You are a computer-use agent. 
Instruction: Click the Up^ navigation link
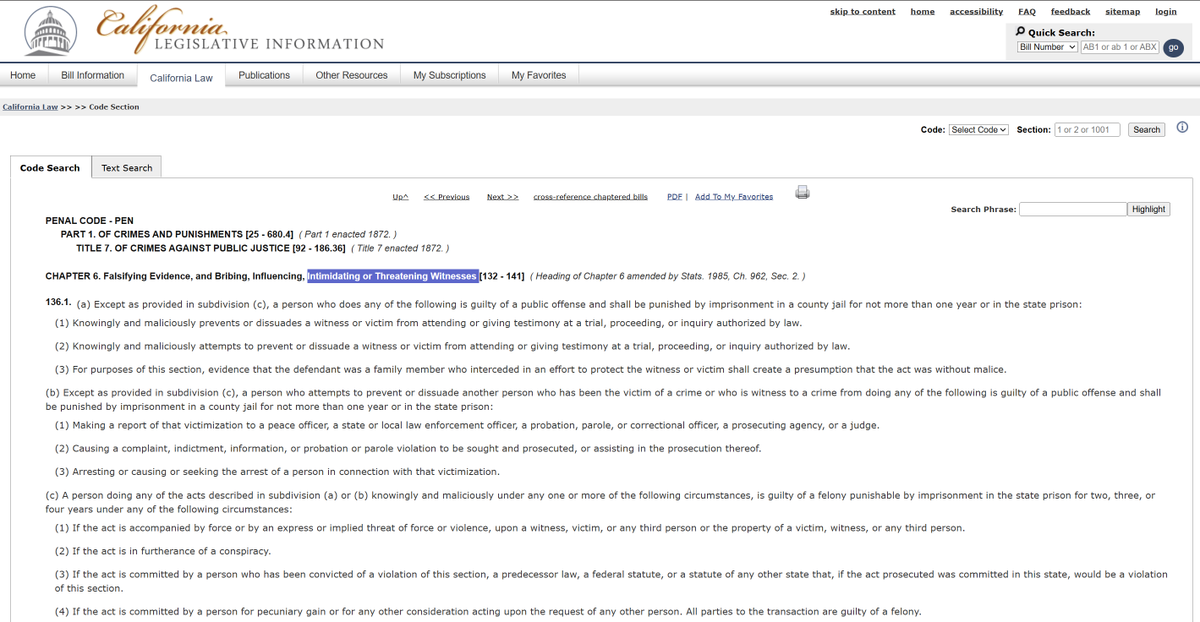pos(400,197)
